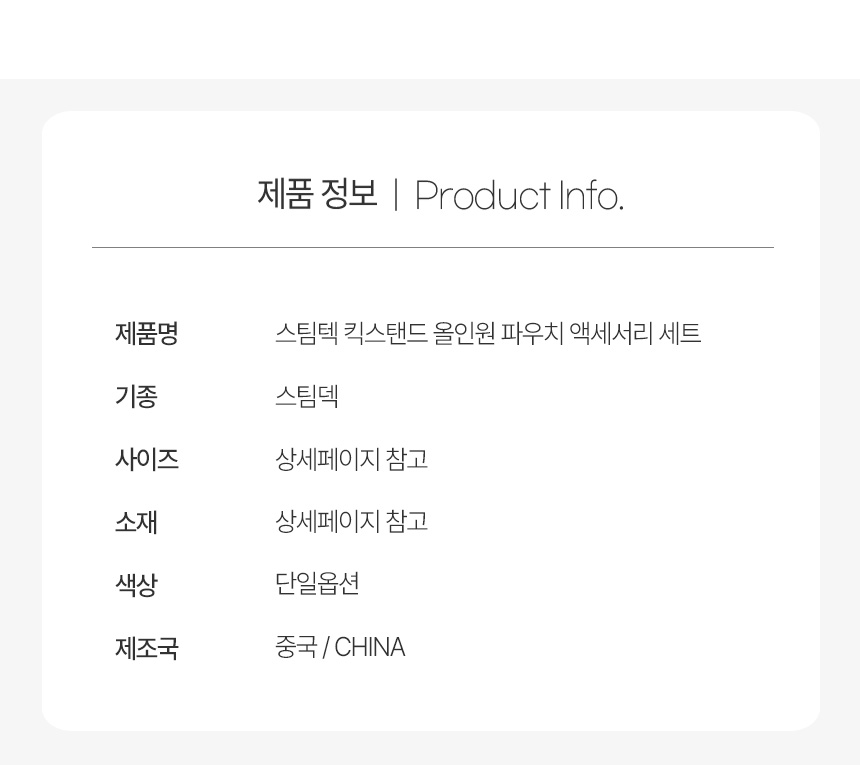Screen dimensions: 860x765
Task: Select the 사이즈 row label
Action: [146, 458]
